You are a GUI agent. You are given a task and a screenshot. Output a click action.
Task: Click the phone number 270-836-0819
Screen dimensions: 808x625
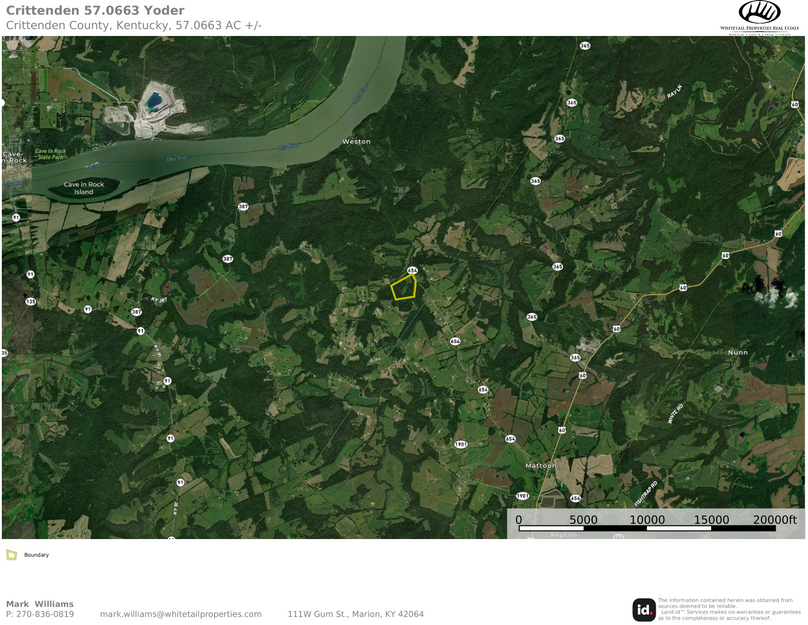(x=45, y=614)
